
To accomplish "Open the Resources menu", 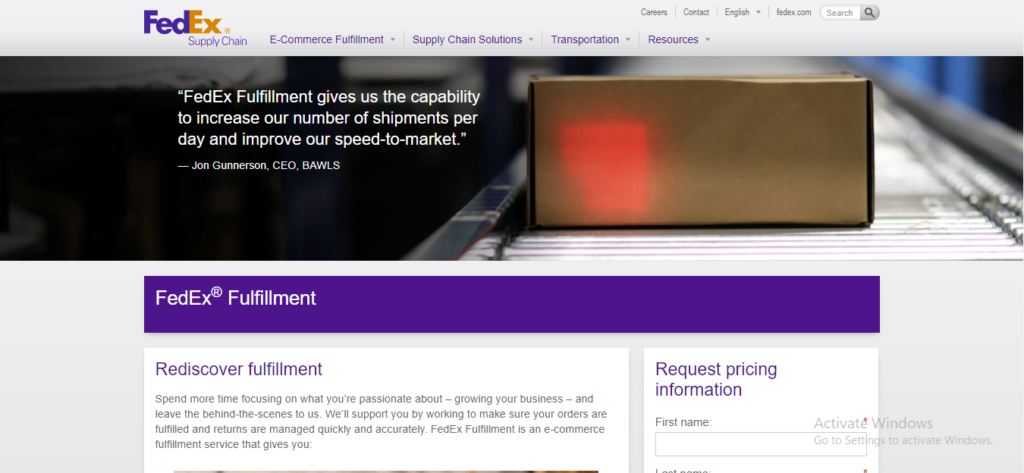I will 673,39.
